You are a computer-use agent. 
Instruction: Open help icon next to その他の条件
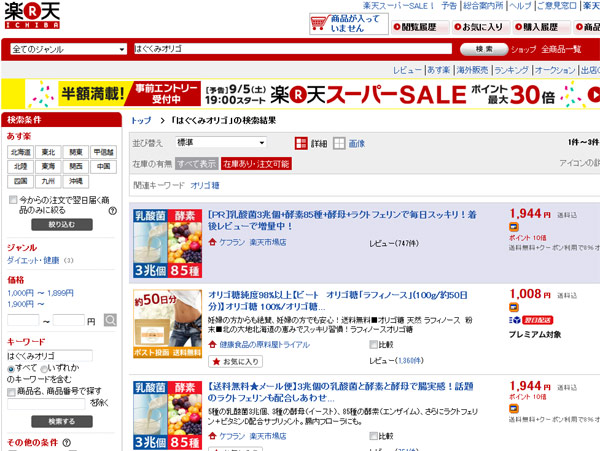tap(67, 443)
